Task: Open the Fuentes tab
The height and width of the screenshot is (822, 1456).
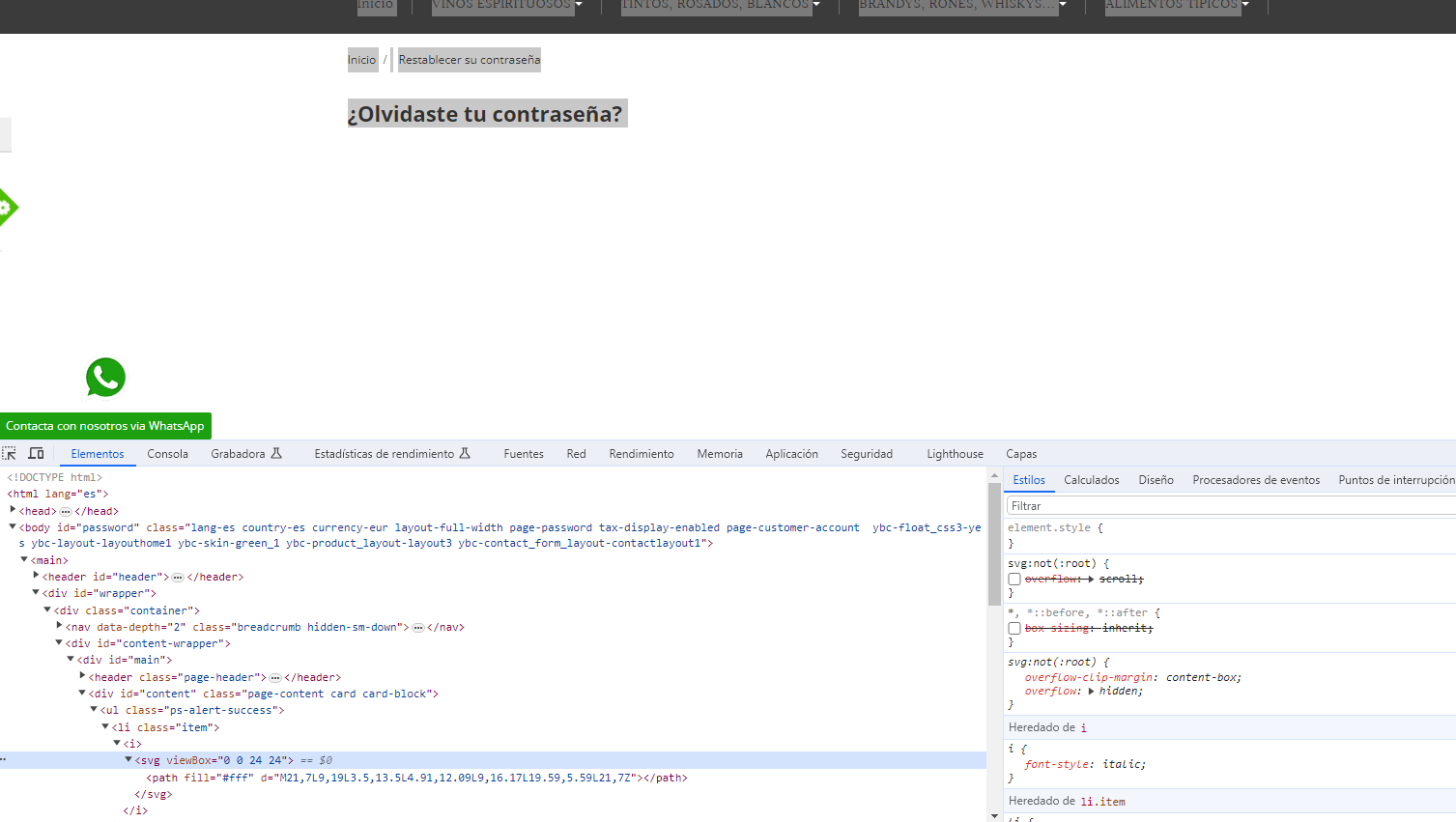Action: point(524,453)
